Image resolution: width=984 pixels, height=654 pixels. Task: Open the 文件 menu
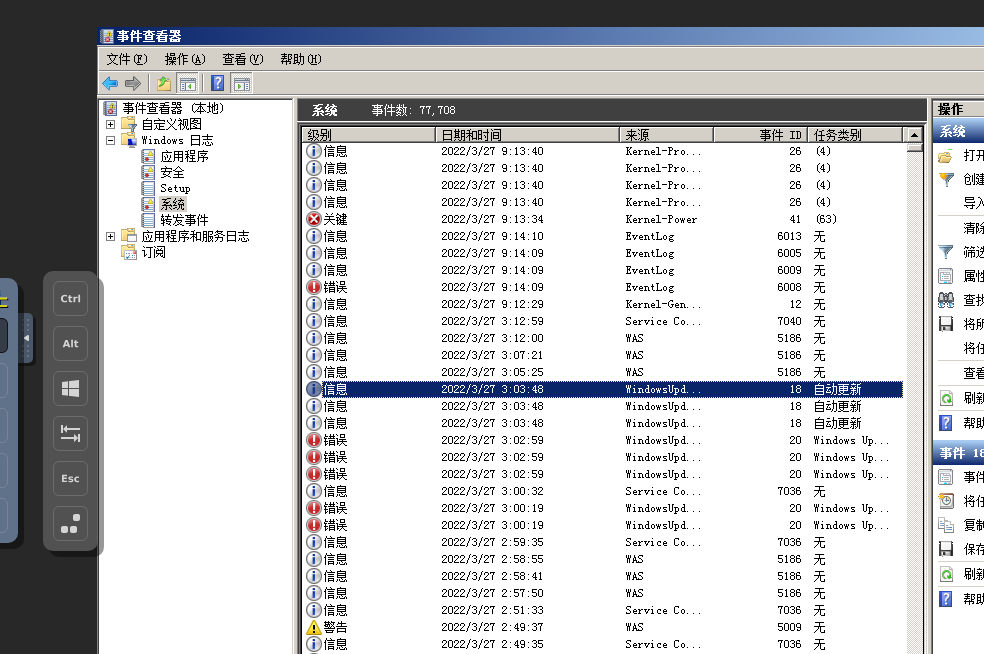tap(126, 59)
